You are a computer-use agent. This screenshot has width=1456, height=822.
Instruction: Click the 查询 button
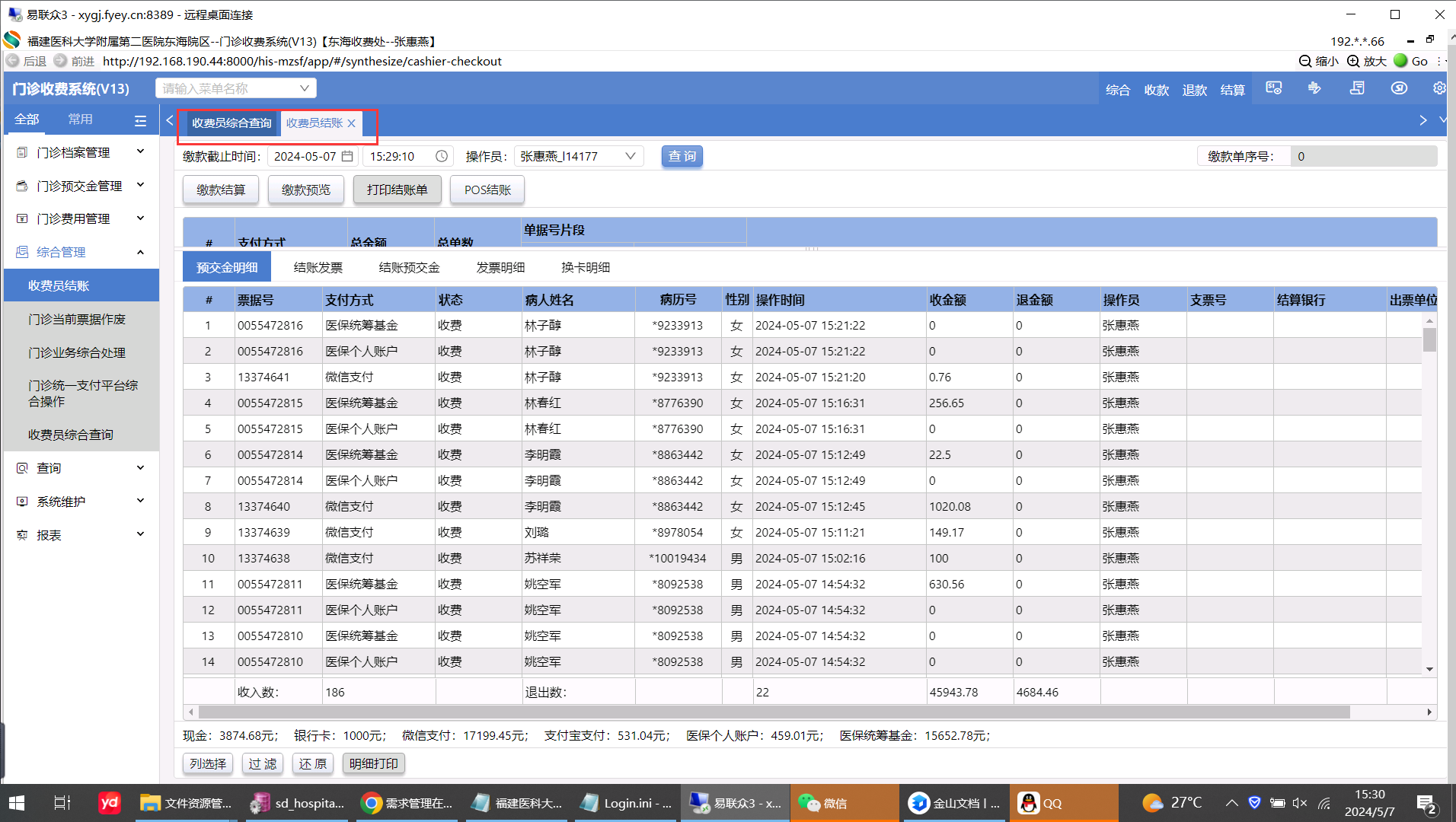pos(682,156)
